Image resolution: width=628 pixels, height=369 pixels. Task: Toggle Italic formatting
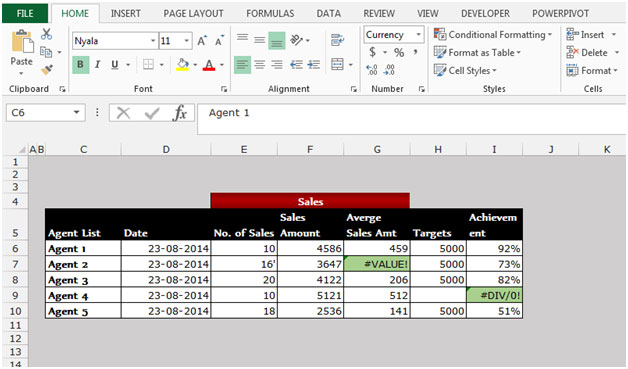(97, 65)
